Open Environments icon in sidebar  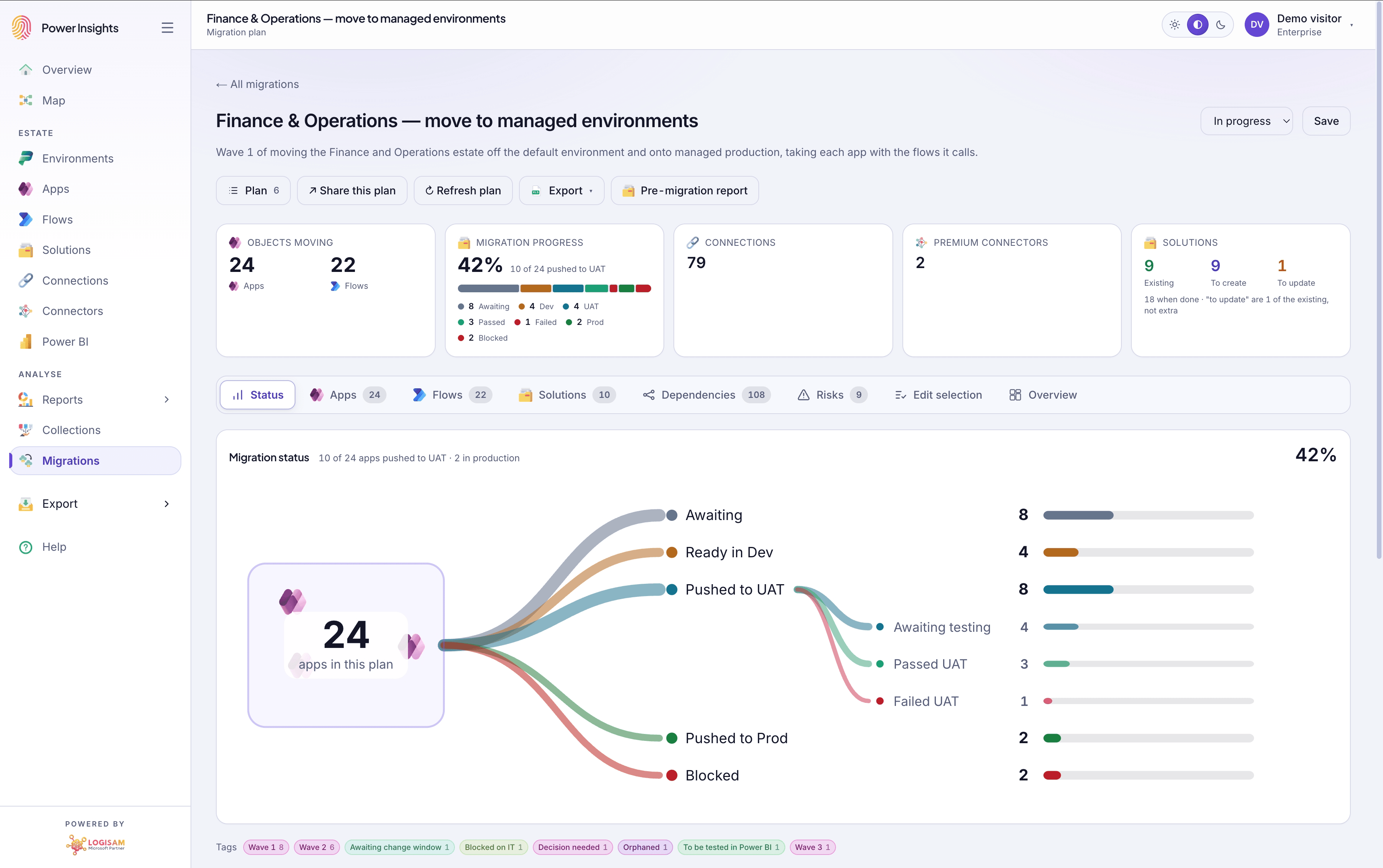coord(26,159)
